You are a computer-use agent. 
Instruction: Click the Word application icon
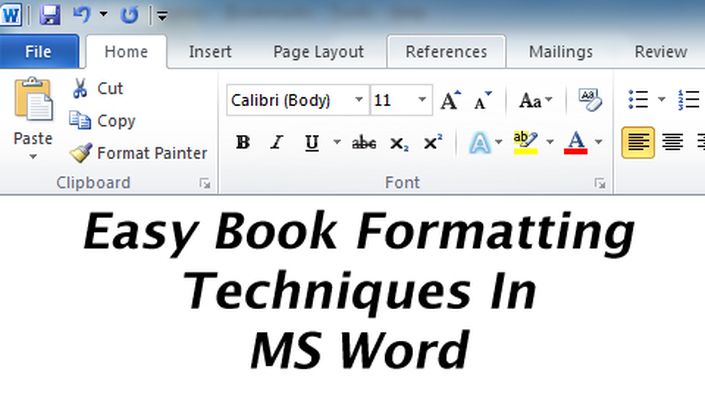[11, 15]
